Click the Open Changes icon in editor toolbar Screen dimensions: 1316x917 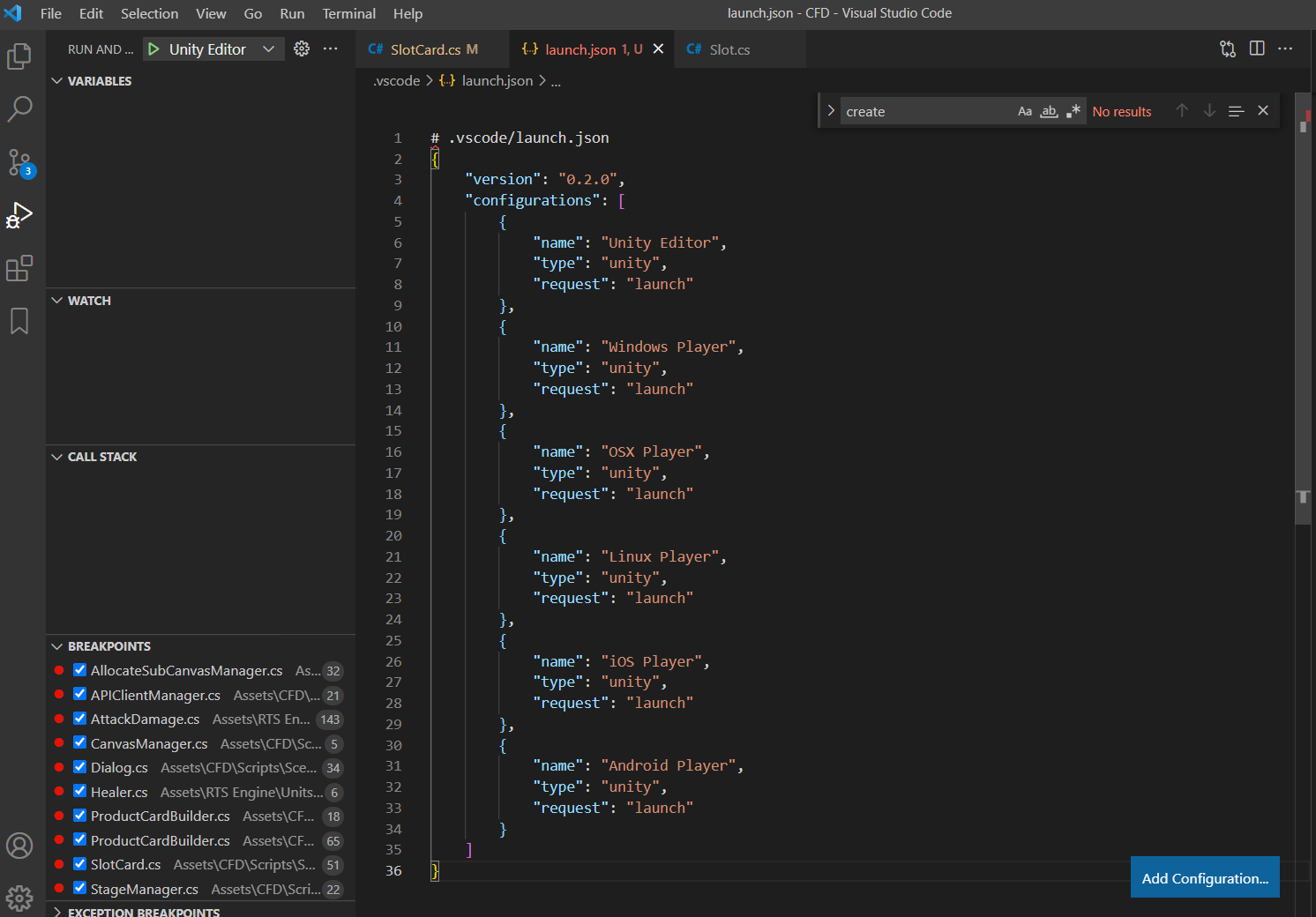coord(1228,48)
